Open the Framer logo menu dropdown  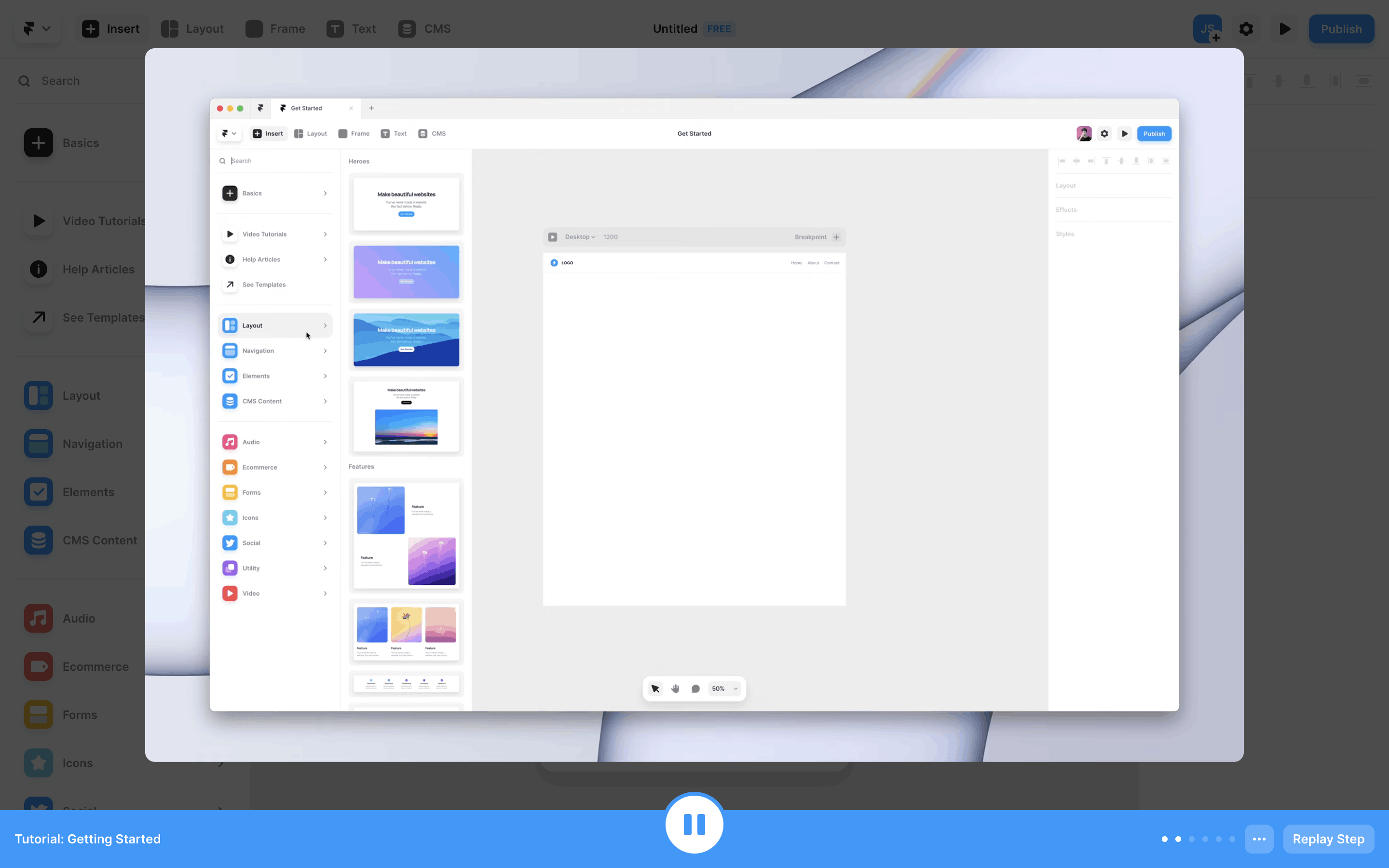tap(37, 29)
